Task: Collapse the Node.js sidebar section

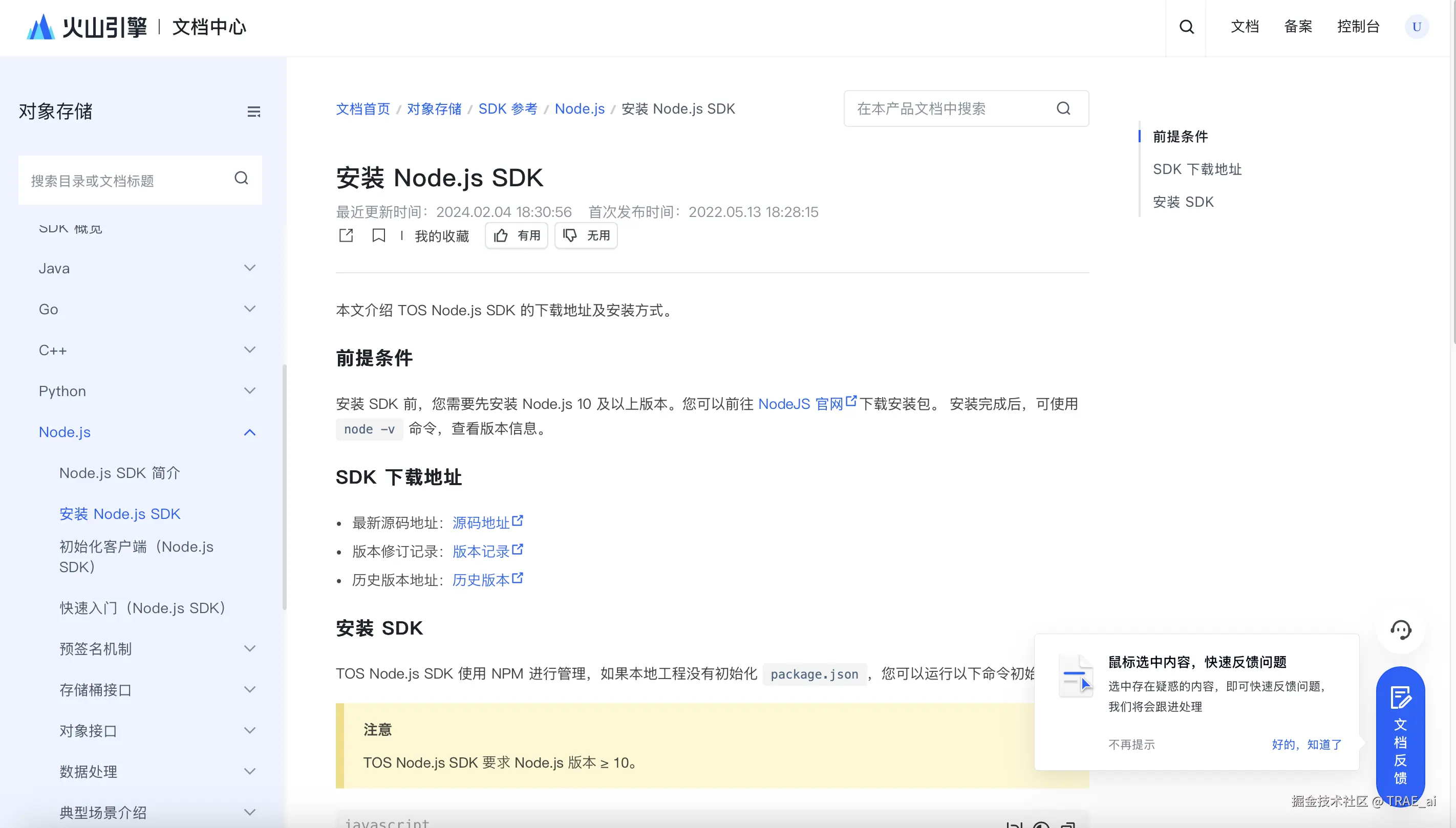Action: click(x=249, y=432)
